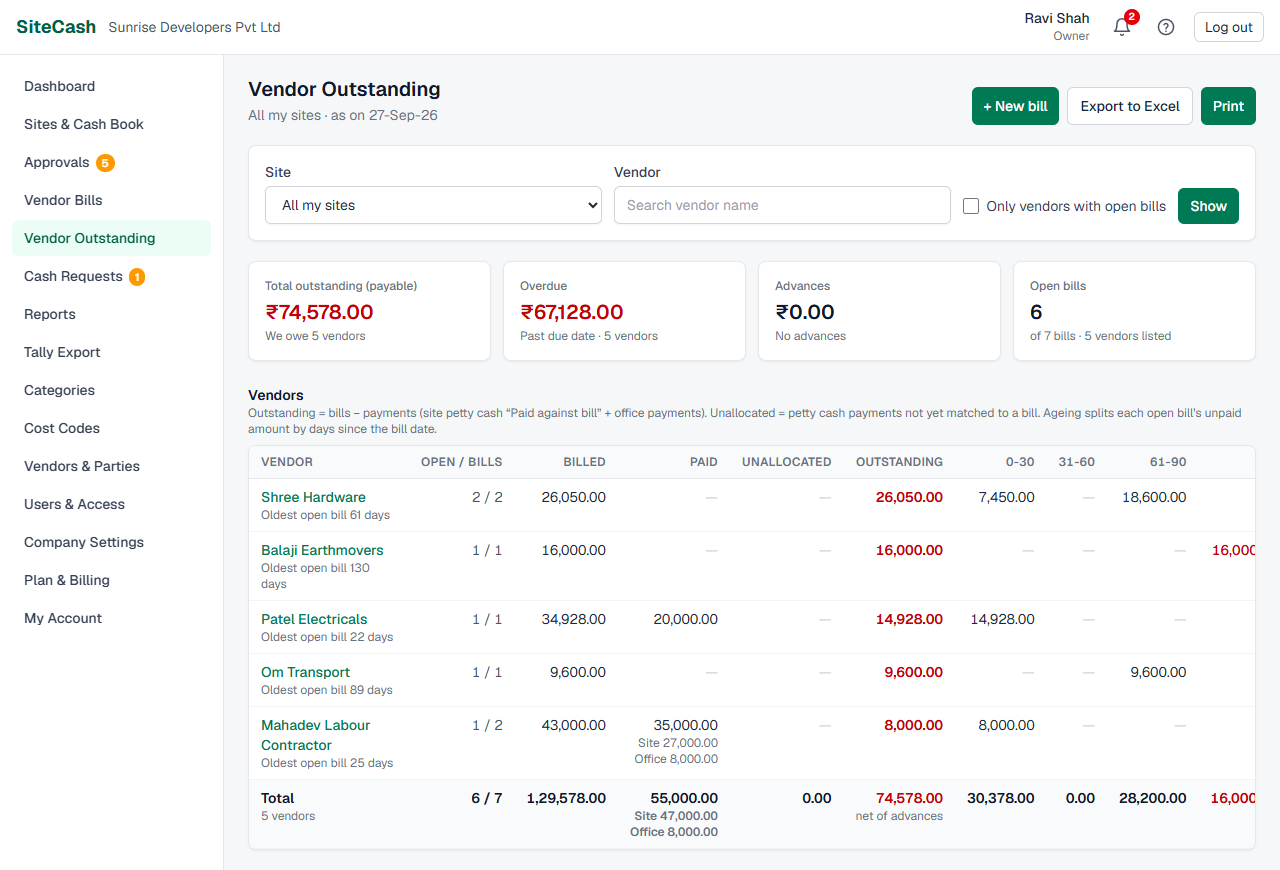Open Shree Hardware vendor link
The width and height of the screenshot is (1280, 870).
coord(313,497)
